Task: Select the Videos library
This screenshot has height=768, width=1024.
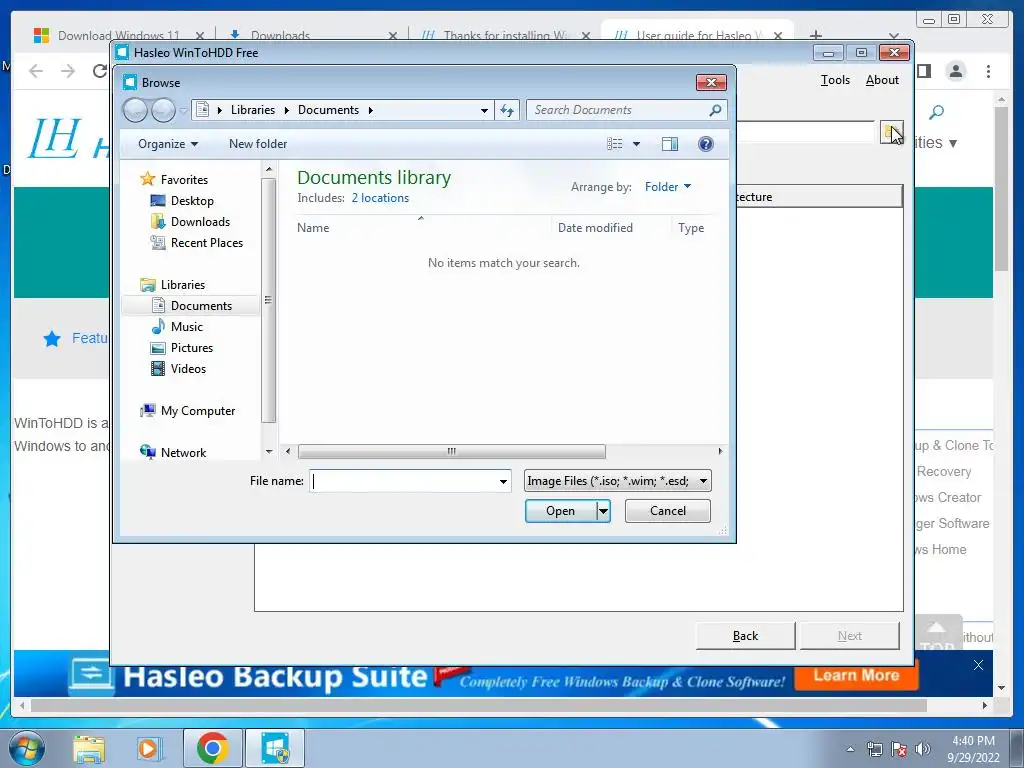Action: click(188, 368)
